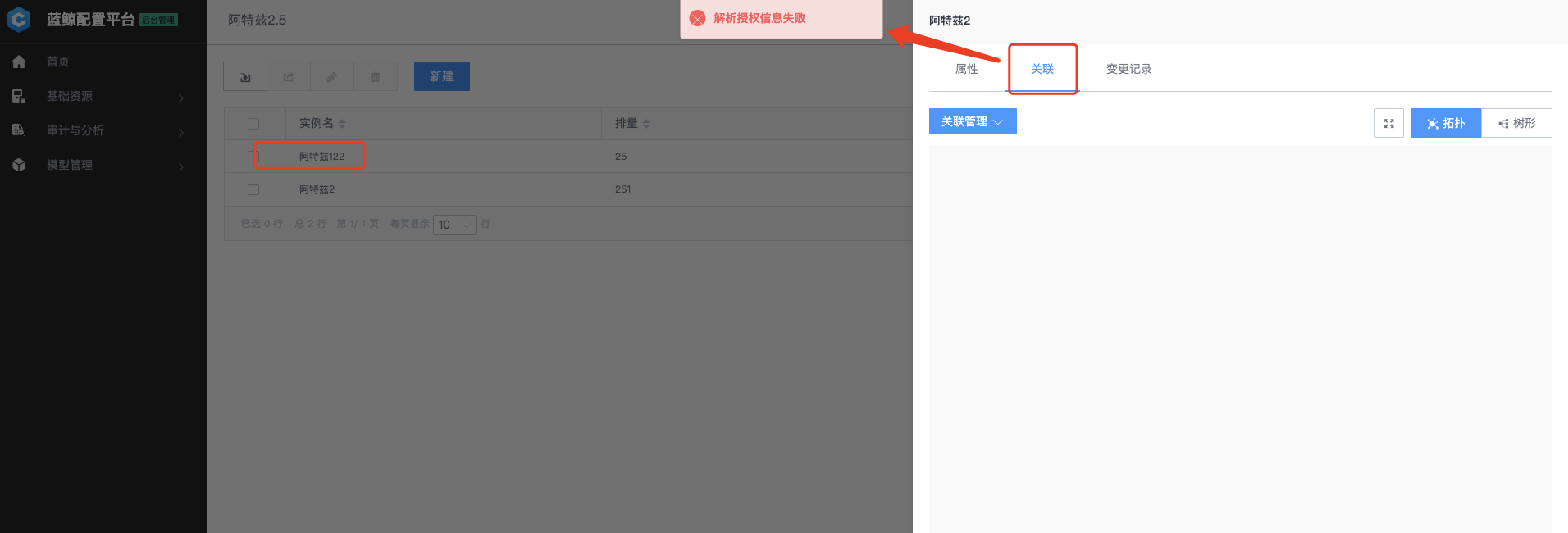Image resolution: width=1568 pixels, height=533 pixels.
Task: Switch to 树形 tree view
Action: 1516,123
